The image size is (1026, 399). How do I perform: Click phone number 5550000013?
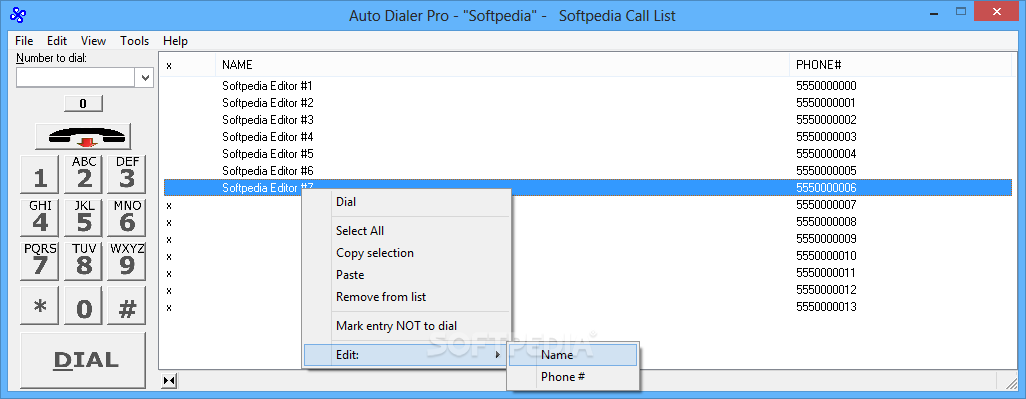click(x=826, y=307)
